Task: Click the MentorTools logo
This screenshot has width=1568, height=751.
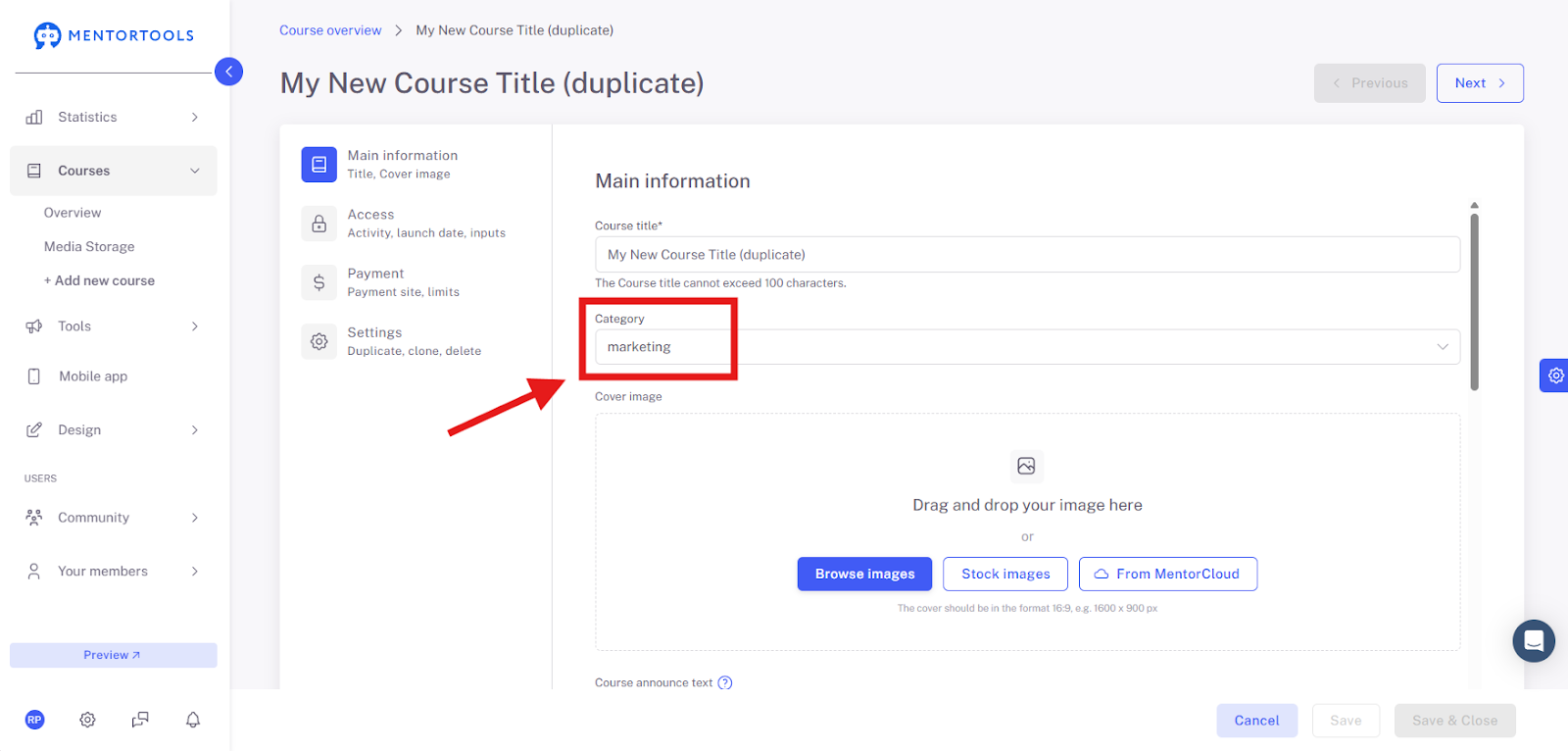Action: [x=114, y=35]
